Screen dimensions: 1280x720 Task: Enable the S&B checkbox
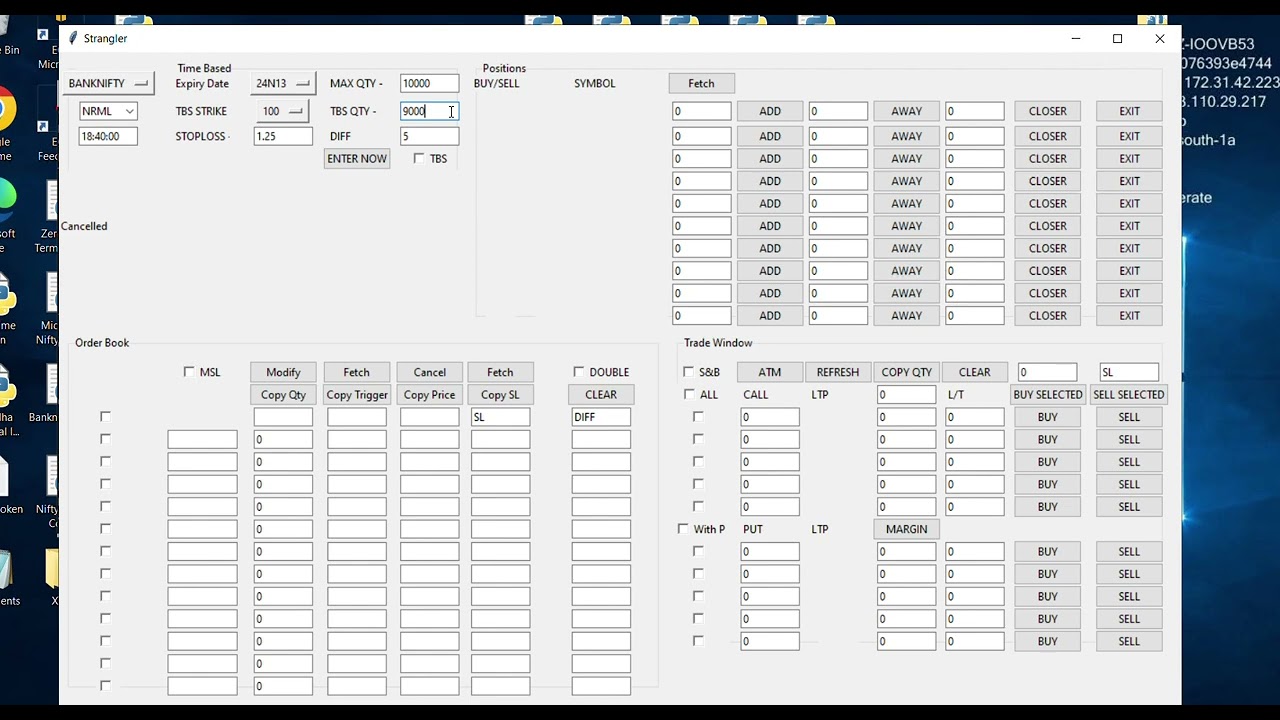coord(688,372)
